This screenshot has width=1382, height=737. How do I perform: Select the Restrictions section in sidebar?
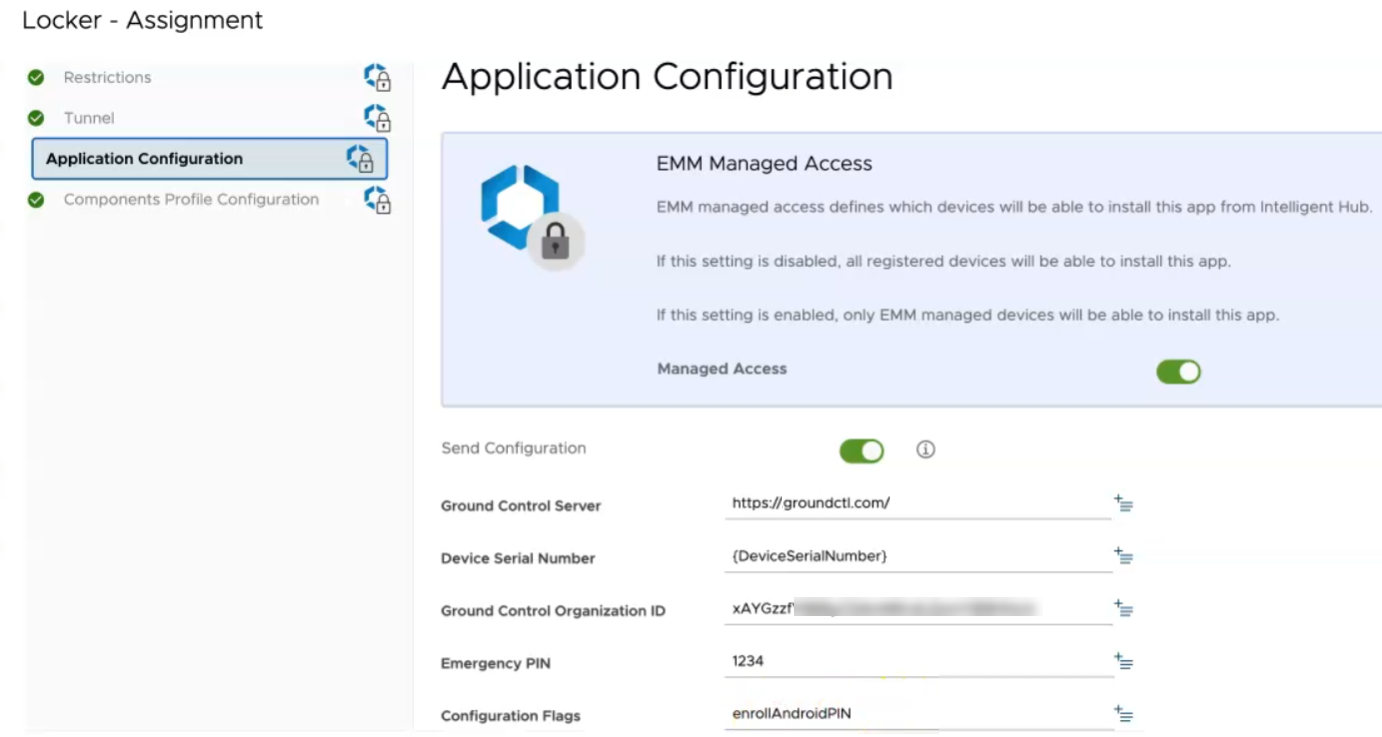click(107, 78)
